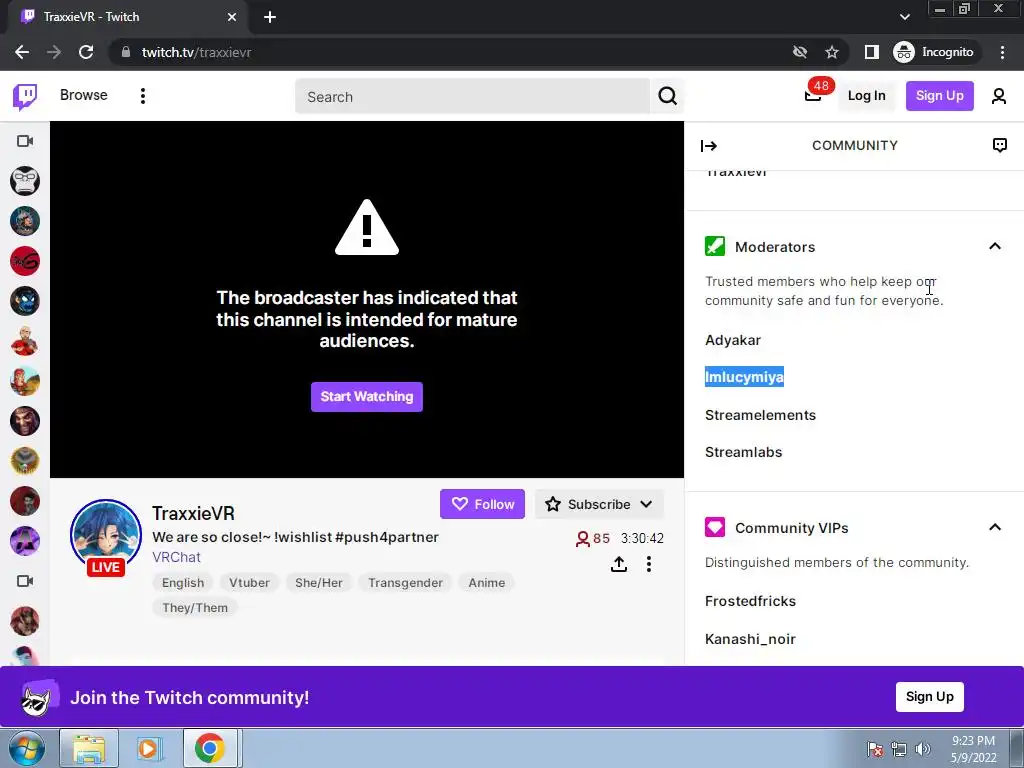Click the They/Them tag
This screenshot has width=1024, height=768.
[195, 607]
